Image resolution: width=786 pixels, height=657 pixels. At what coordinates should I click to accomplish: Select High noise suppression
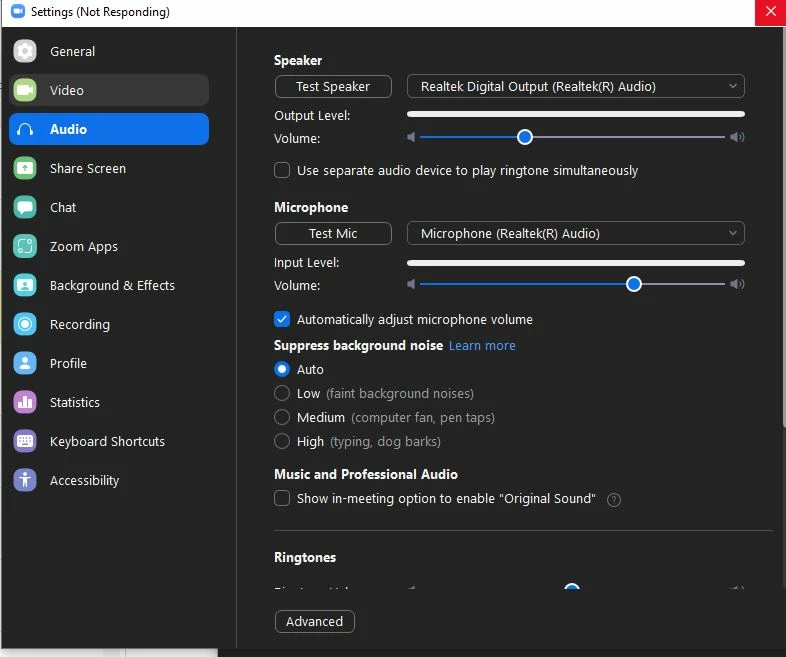click(x=282, y=442)
